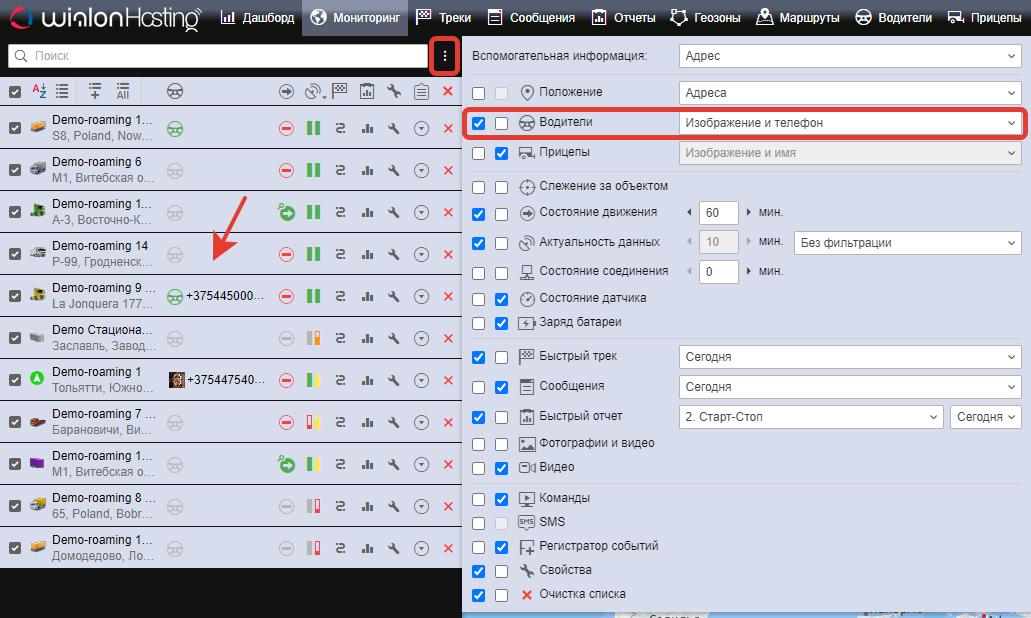Image resolution: width=1031 pixels, height=618 pixels.
Task: Open Положение Адреса dropdown
Action: tap(850, 93)
